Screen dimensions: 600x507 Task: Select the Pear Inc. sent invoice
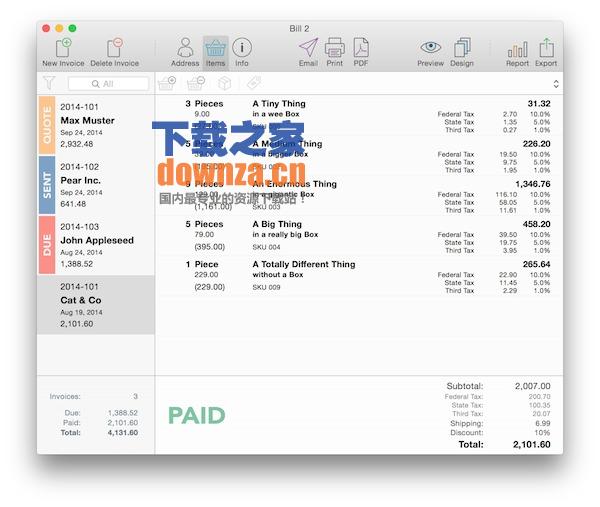96,185
